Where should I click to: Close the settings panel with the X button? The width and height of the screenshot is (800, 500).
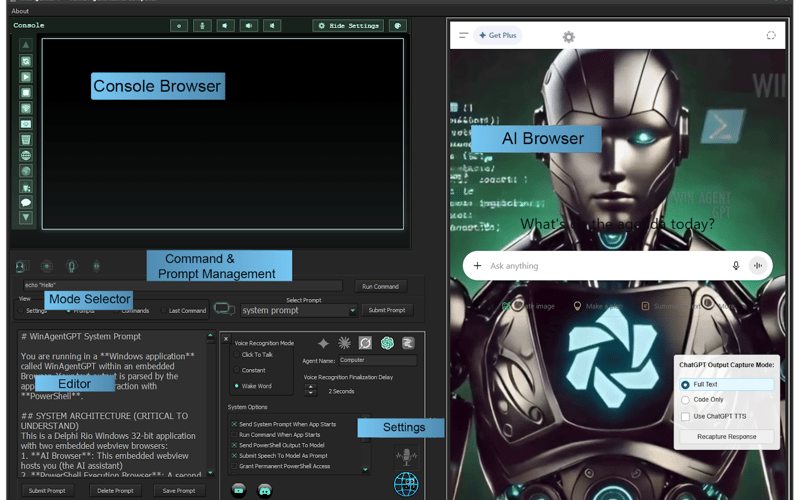[226, 338]
